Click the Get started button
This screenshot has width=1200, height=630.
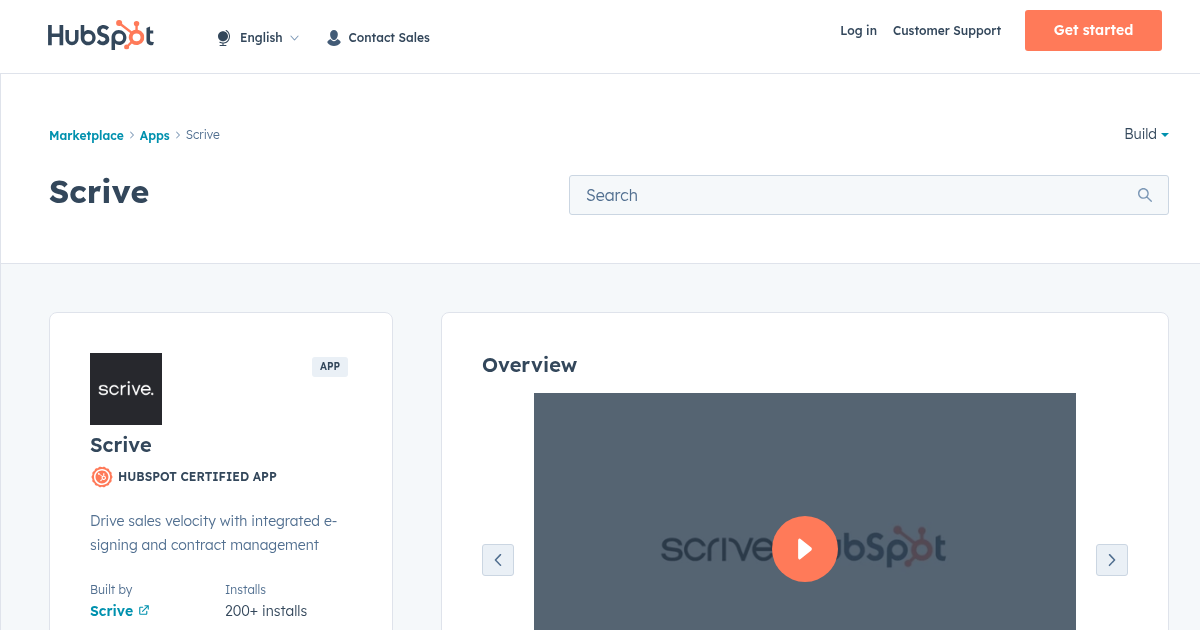pyautogui.click(x=1093, y=30)
